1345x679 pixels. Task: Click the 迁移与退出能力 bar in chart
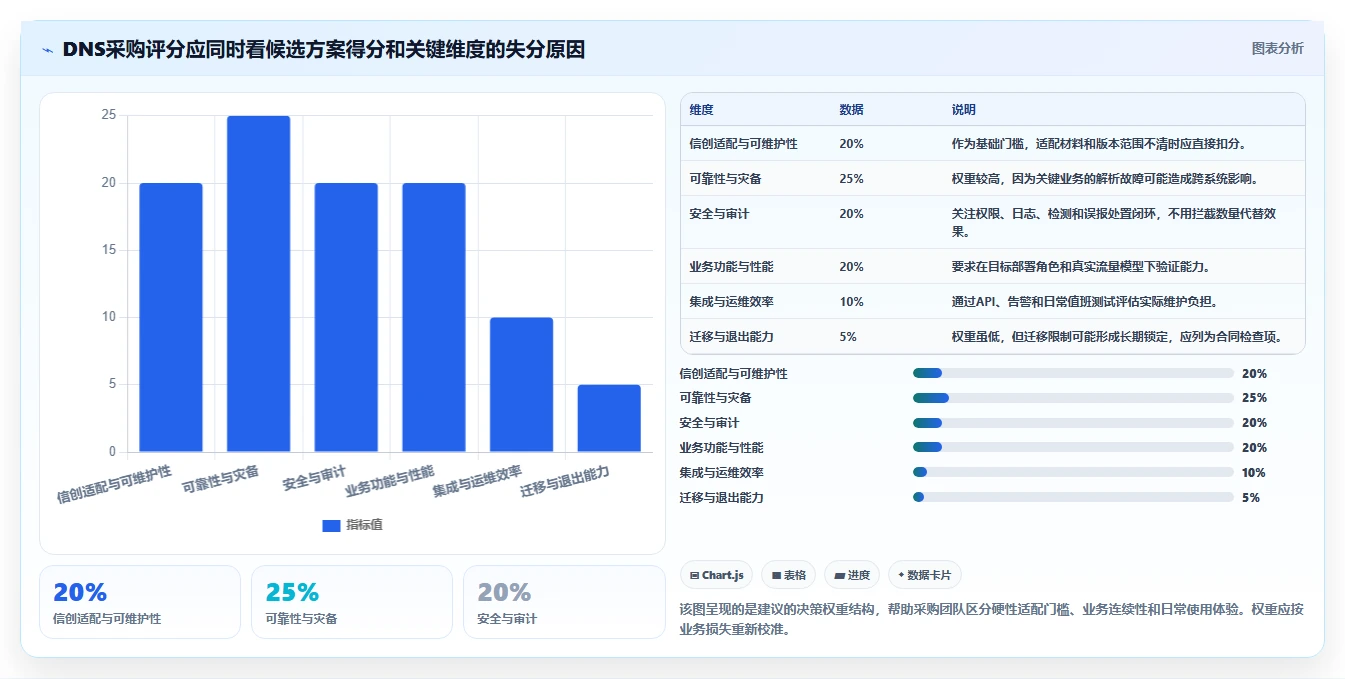(609, 418)
